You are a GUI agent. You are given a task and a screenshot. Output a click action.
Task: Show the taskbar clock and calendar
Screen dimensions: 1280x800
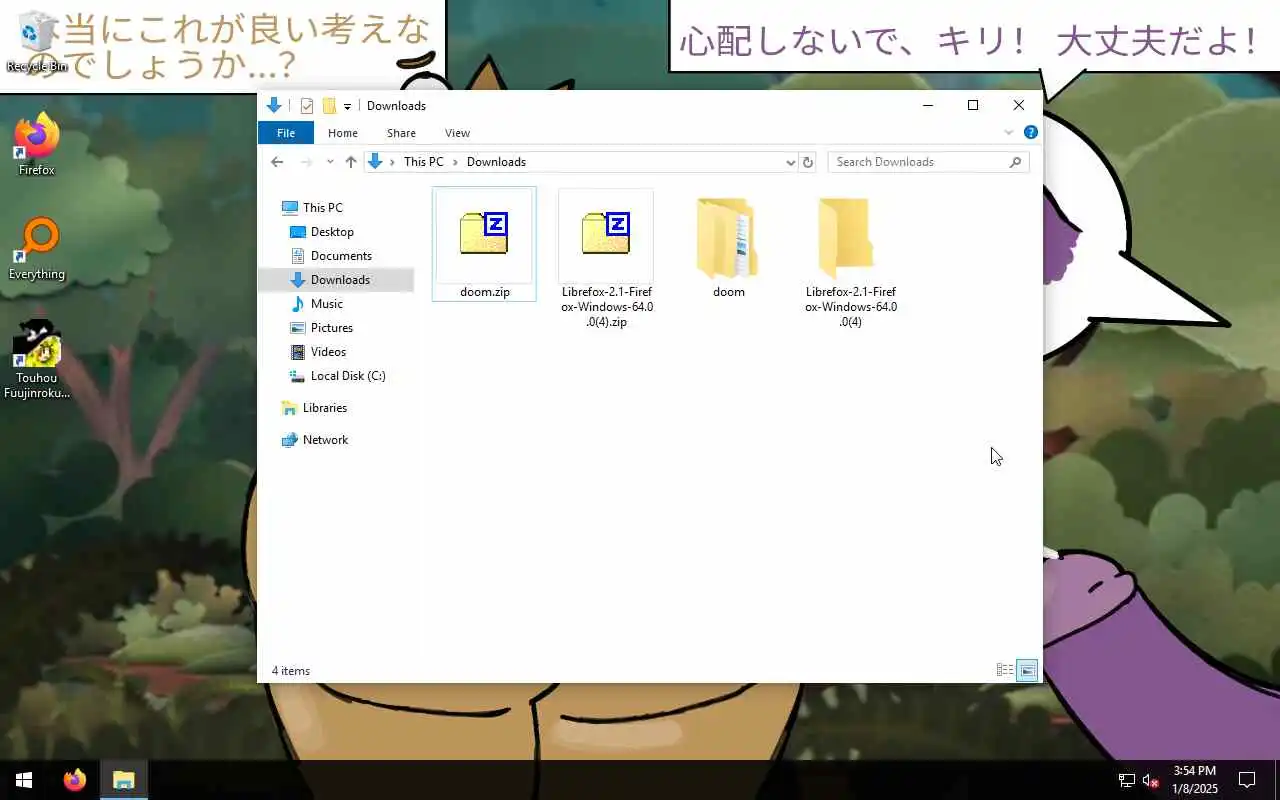pyautogui.click(x=1195, y=780)
